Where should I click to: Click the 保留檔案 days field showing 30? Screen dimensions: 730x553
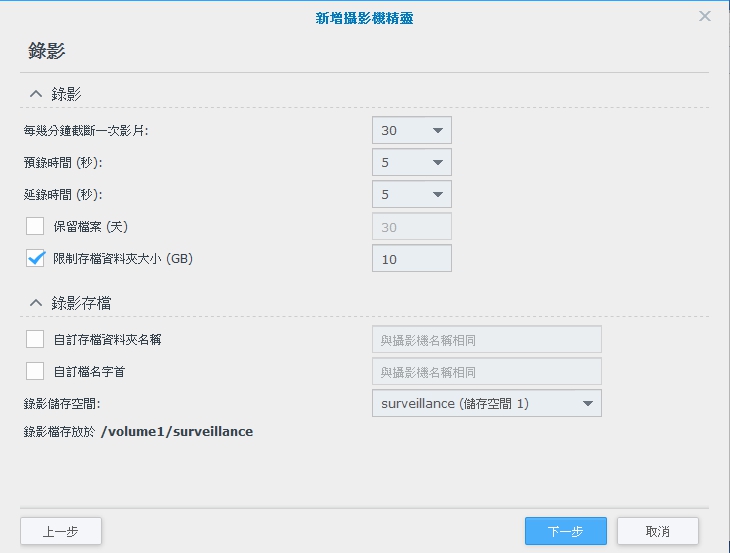pos(412,227)
